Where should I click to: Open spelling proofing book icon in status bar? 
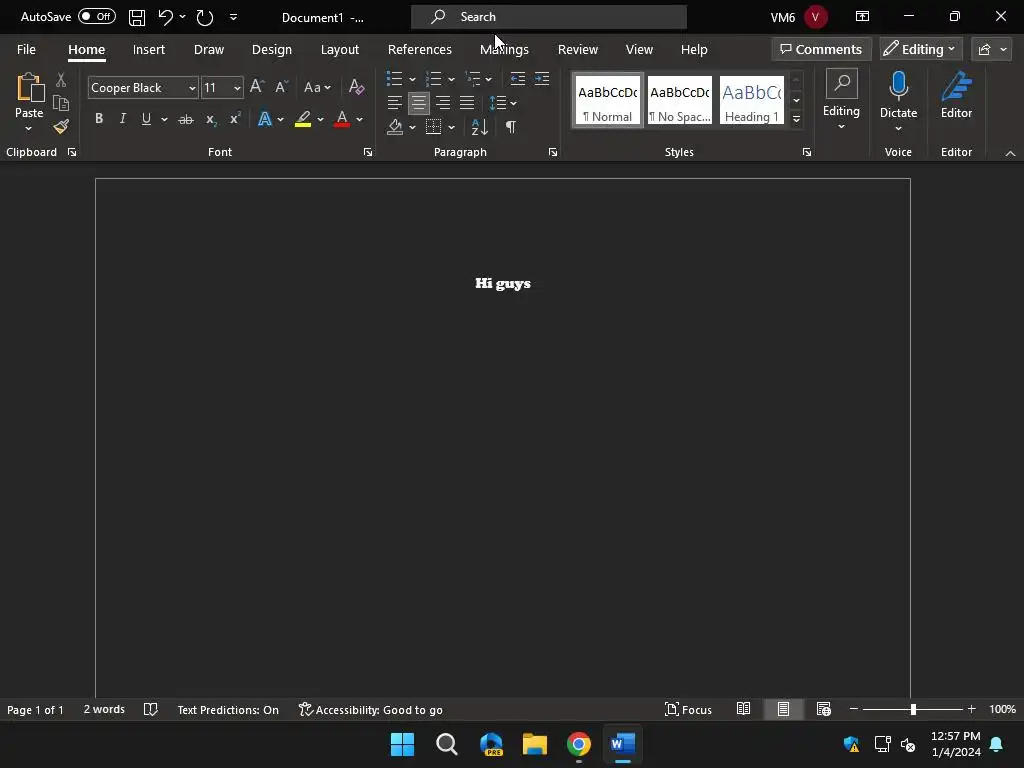pyautogui.click(x=151, y=709)
